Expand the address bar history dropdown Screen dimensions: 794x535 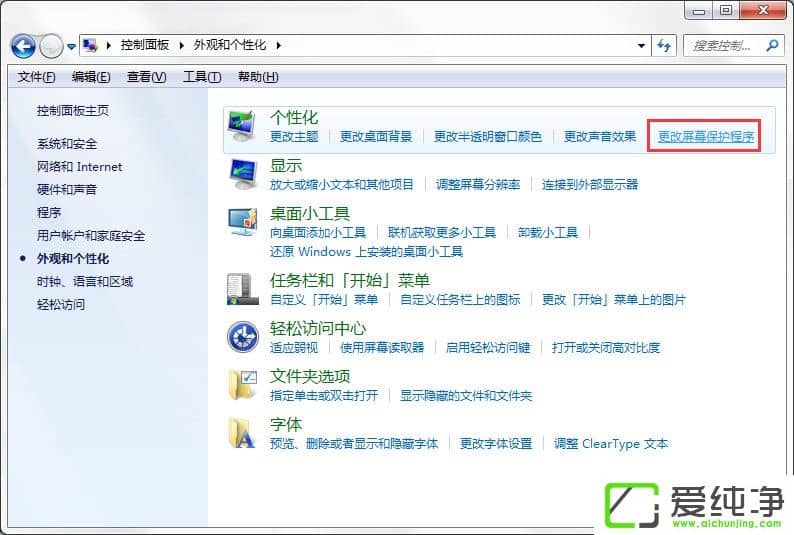click(642, 45)
